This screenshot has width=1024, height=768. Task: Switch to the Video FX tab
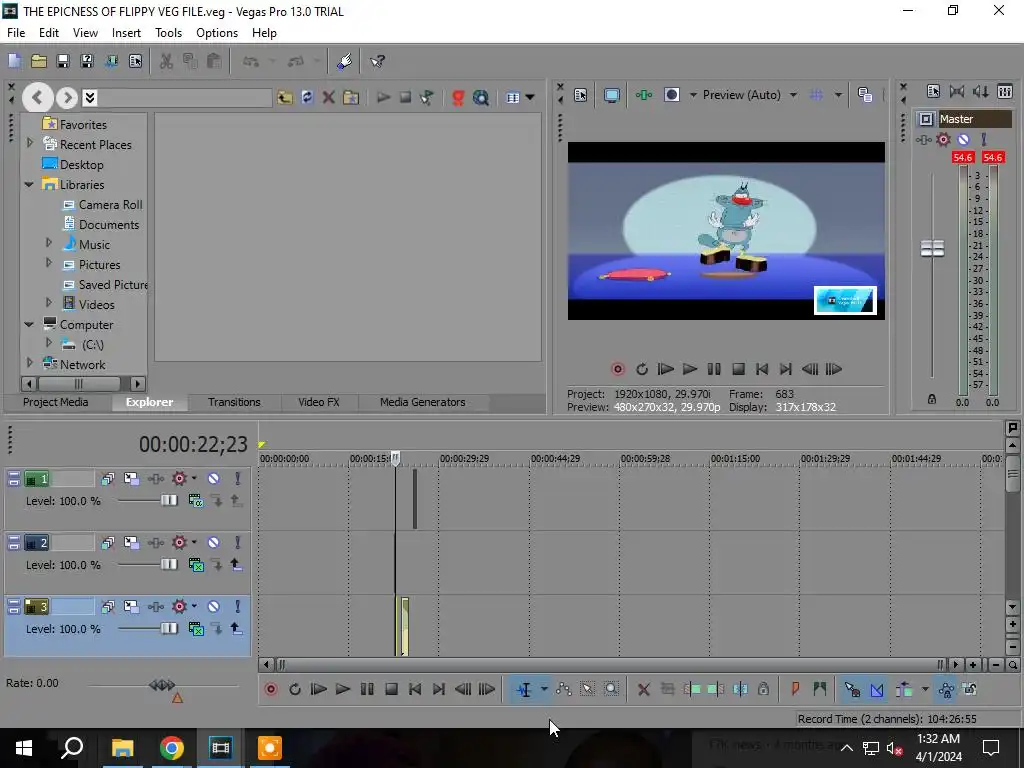[x=319, y=402]
